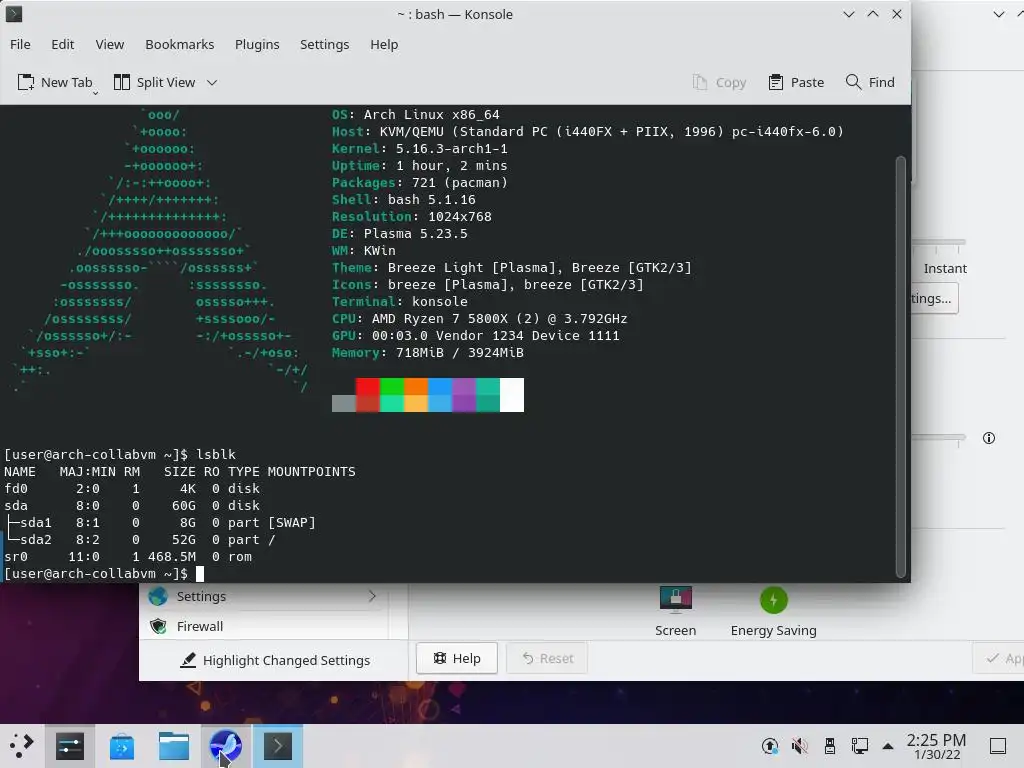Click the removable devices tray icon
The image size is (1024, 768).
point(829,746)
